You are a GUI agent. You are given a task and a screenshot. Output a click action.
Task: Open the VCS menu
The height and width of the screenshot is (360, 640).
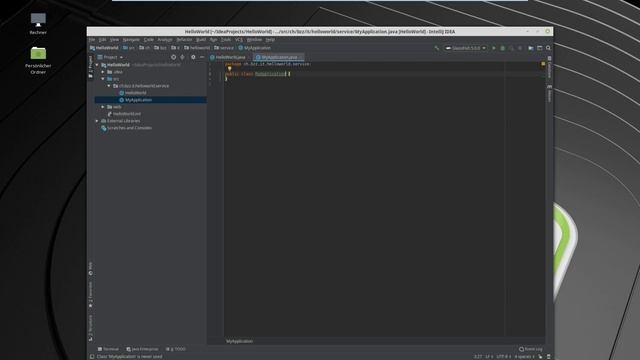tap(239, 40)
